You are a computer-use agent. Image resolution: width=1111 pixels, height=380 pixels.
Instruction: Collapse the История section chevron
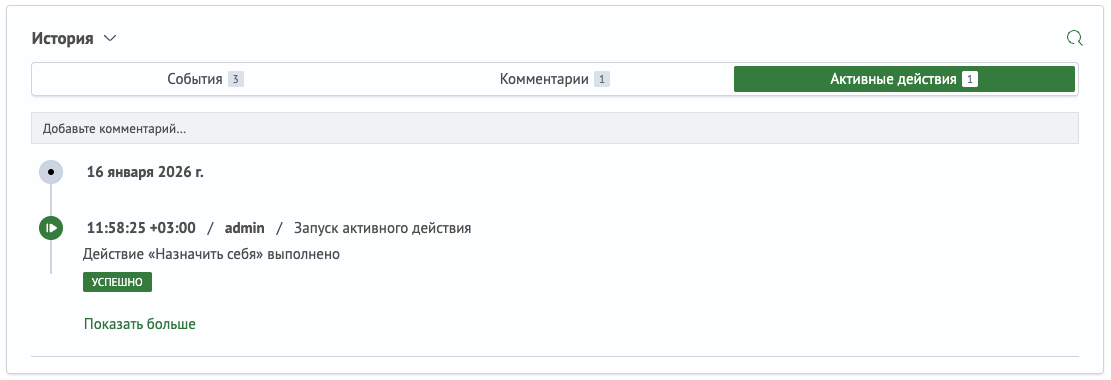[x=109, y=38]
